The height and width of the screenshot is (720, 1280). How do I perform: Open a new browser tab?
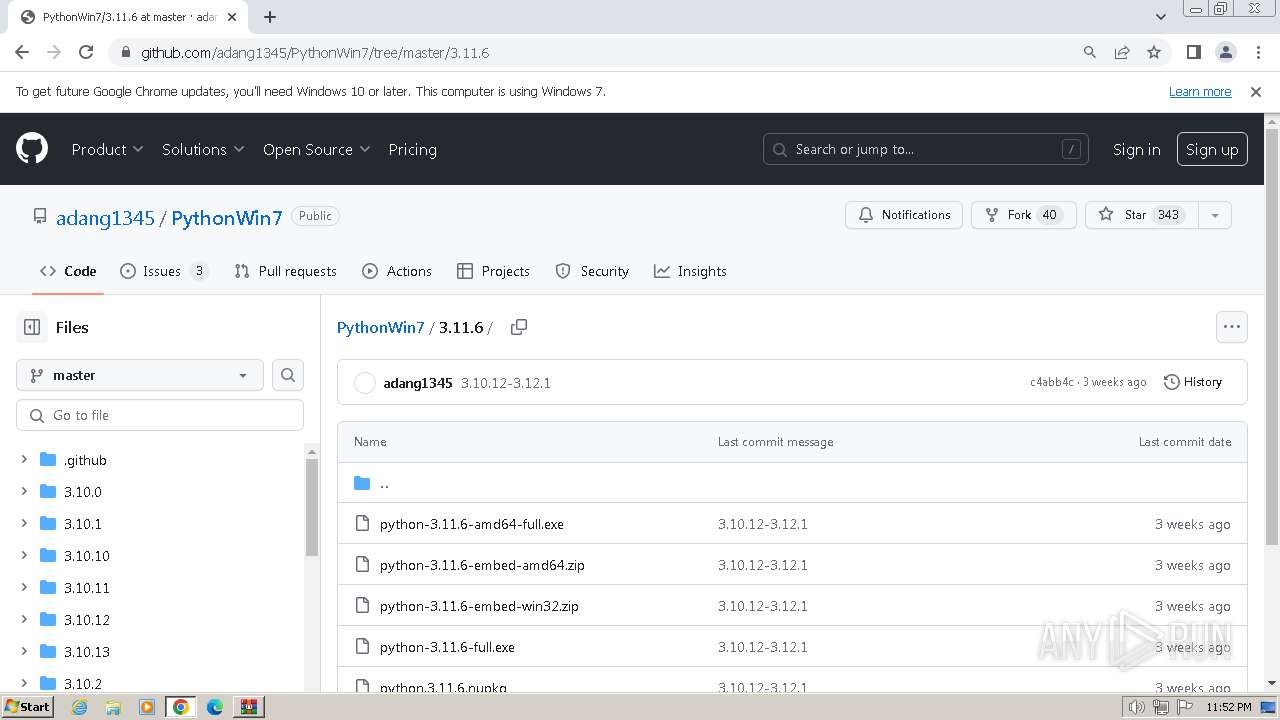(270, 17)
